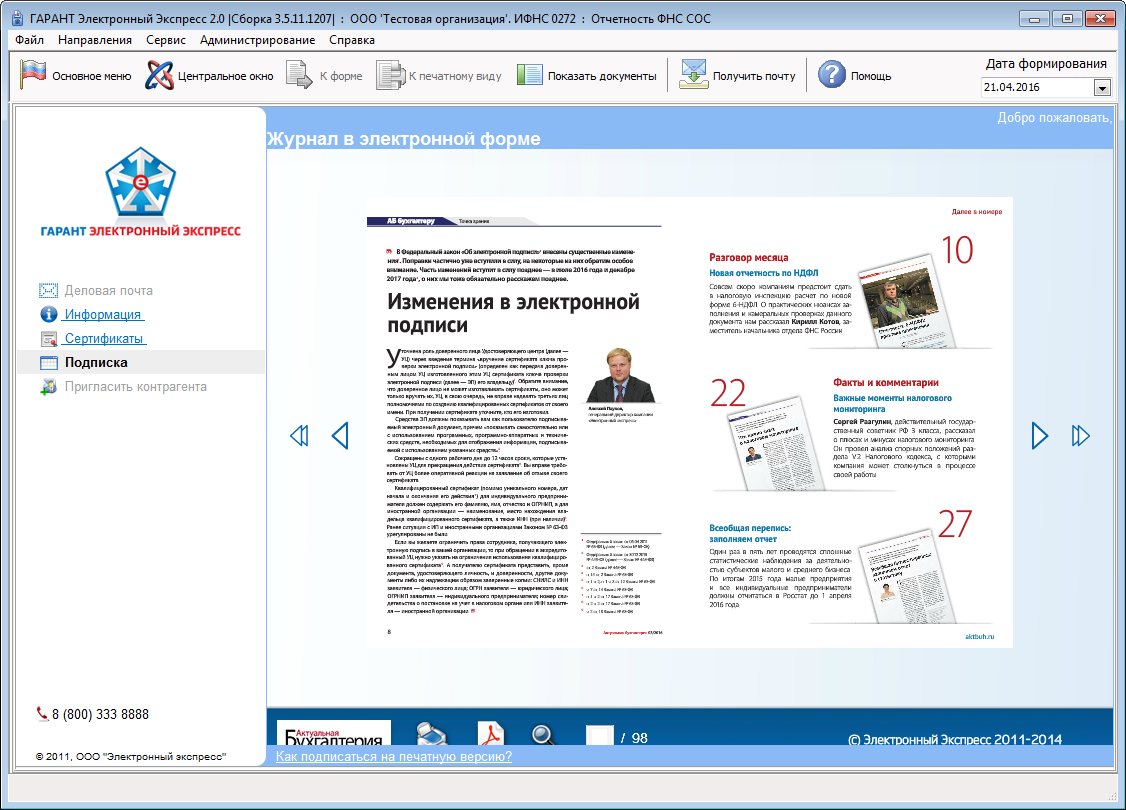Open Помощь with the question mark icon
Image resolution: width=1126 pixels, height=810 pixels.
tap(855, 75)
